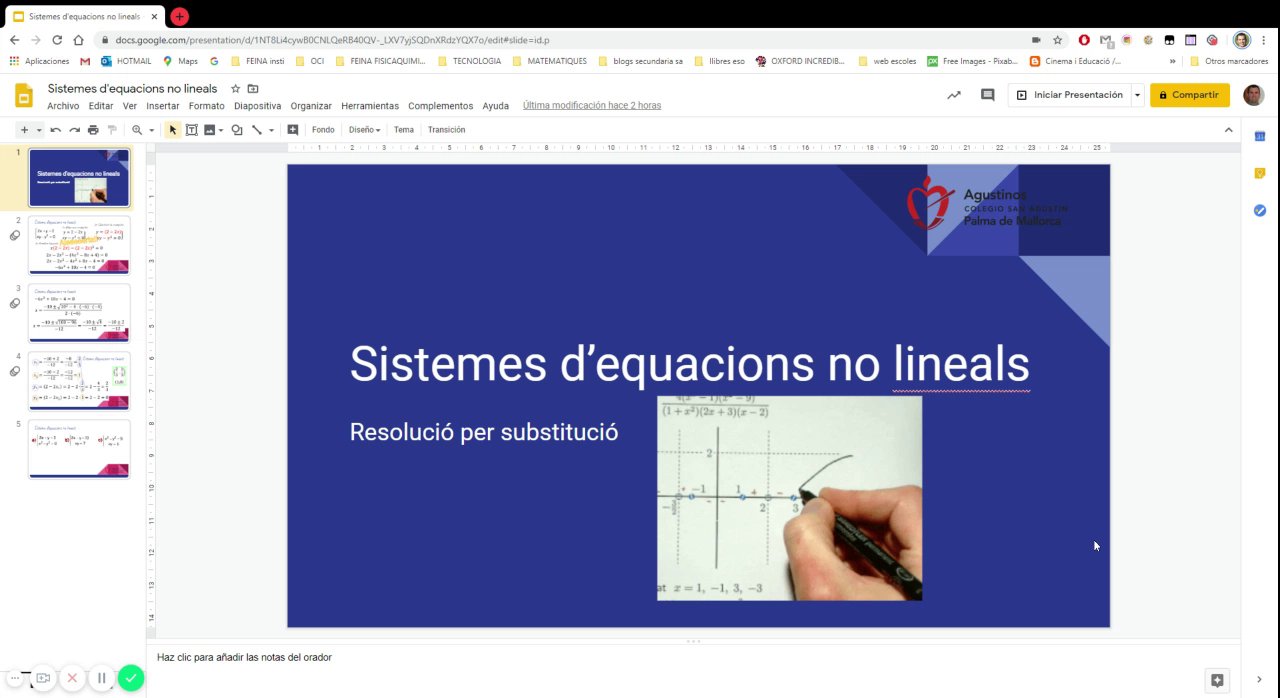The image size is (1280, 698).
Task: Click Iniciar Presentación button
Action: tap(1069, 95)
